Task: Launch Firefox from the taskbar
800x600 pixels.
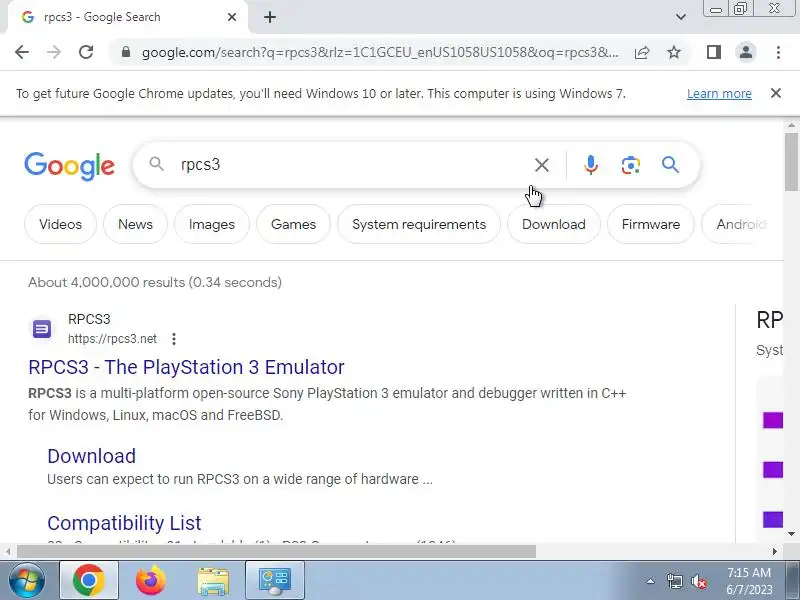Action: pos(151,580)
